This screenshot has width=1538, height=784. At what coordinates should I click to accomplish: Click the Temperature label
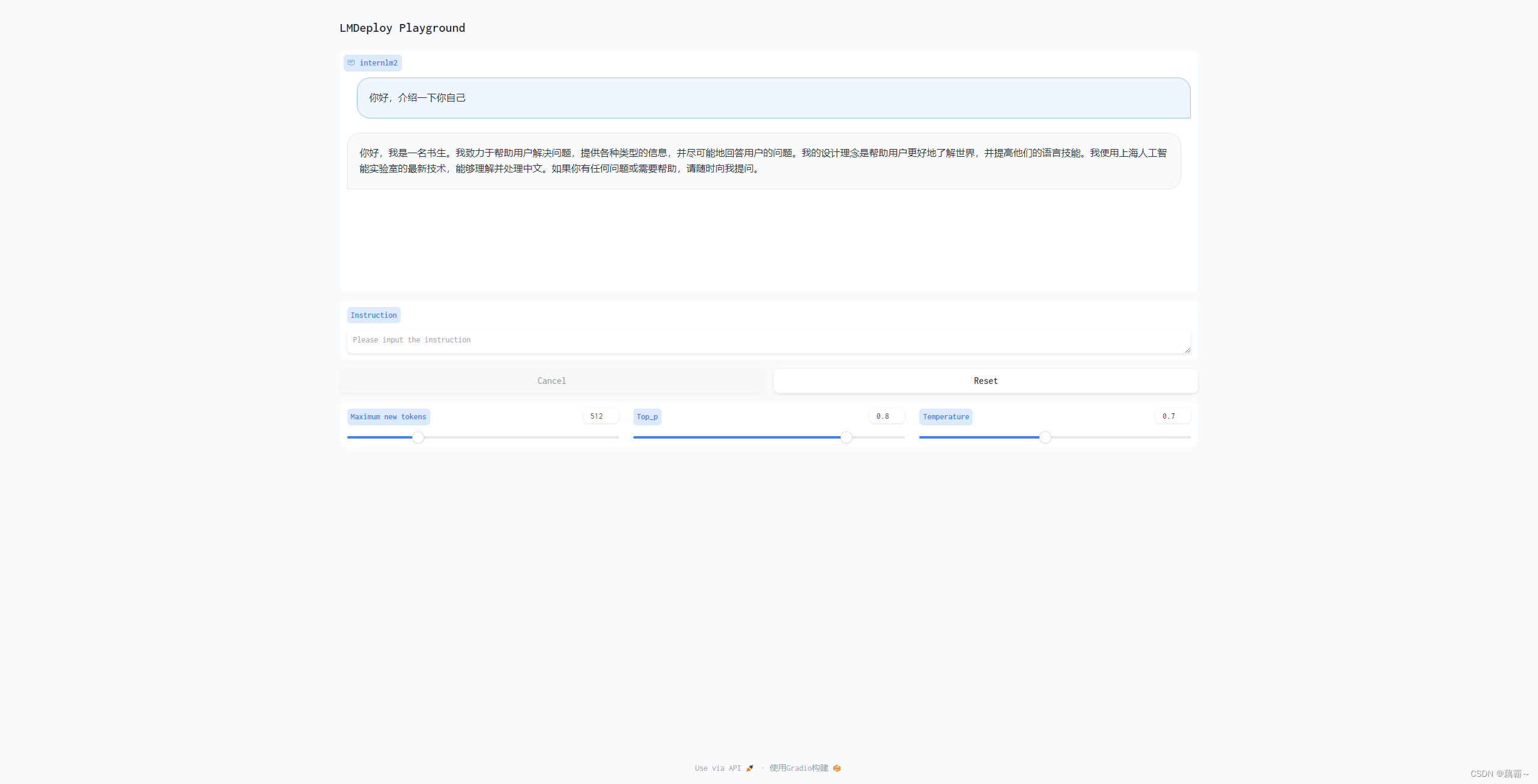click(x=946, y=417)
